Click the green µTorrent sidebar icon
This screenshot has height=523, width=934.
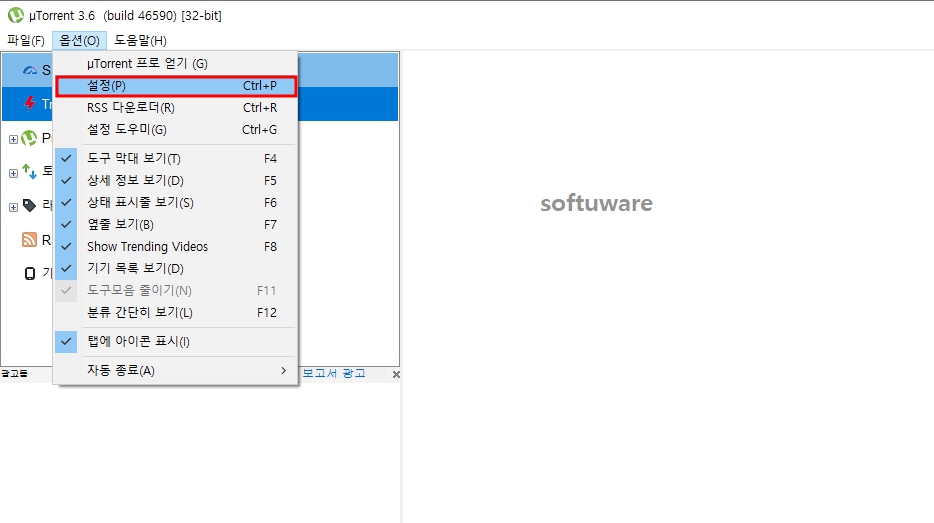coord(29,138)
